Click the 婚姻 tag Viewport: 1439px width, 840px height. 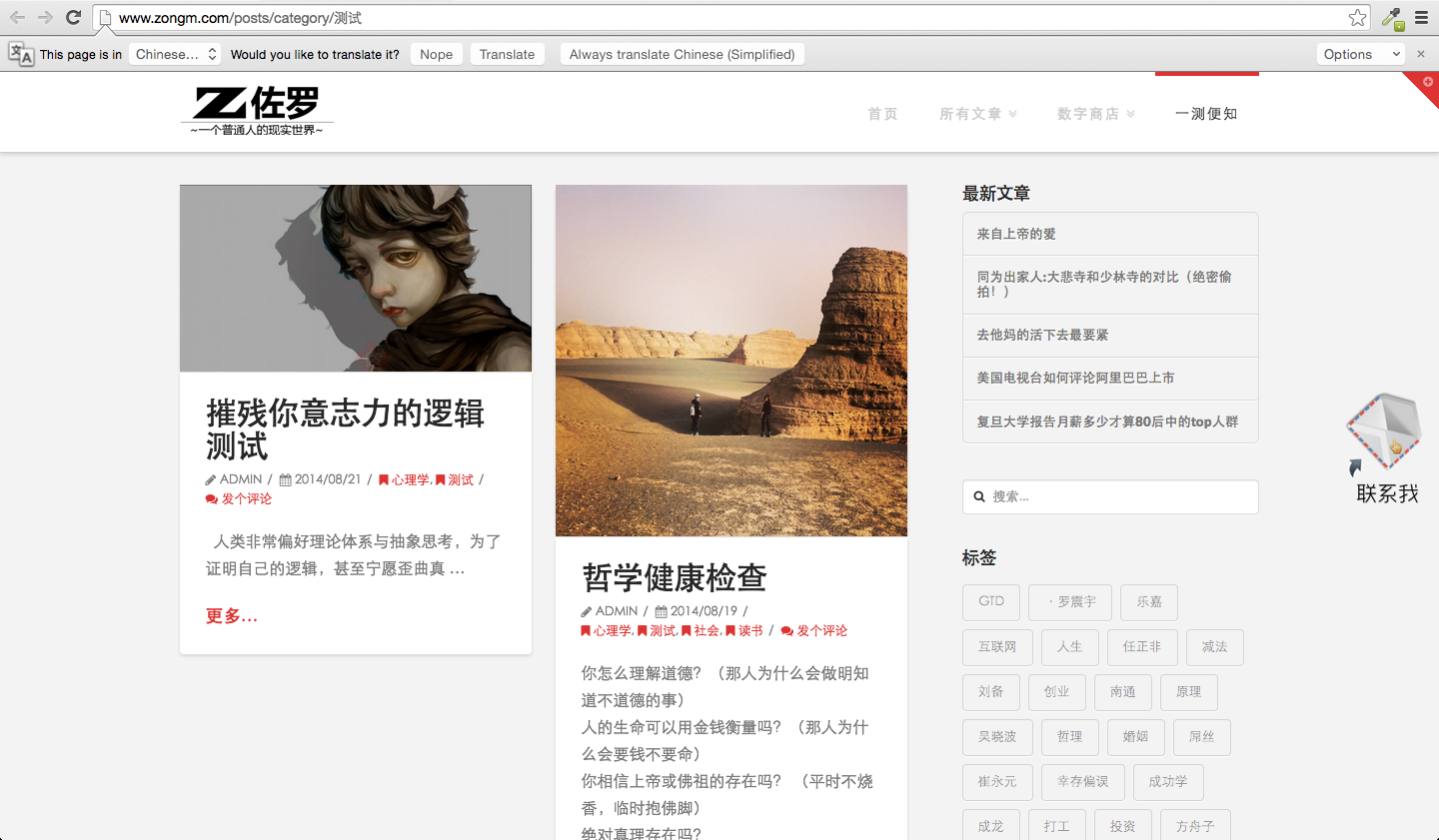tap(1136, 736)
